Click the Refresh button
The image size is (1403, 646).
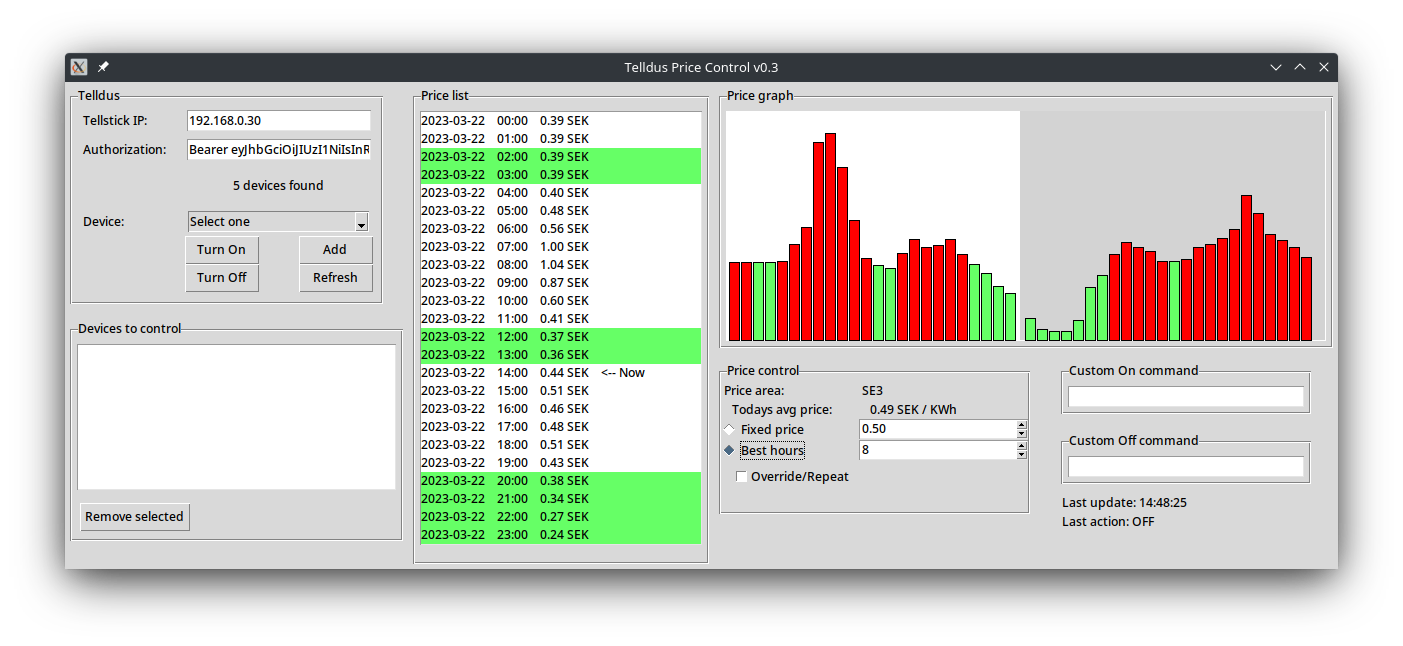click(336, 278)
